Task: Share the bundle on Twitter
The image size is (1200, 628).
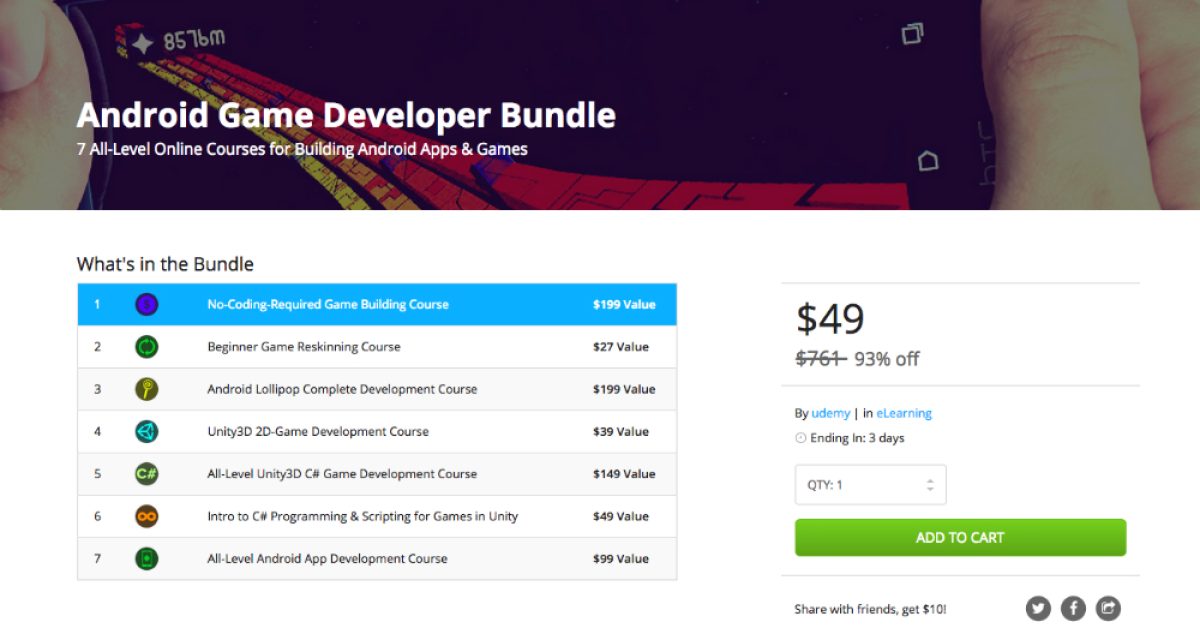Action: tap(1038, 608)
